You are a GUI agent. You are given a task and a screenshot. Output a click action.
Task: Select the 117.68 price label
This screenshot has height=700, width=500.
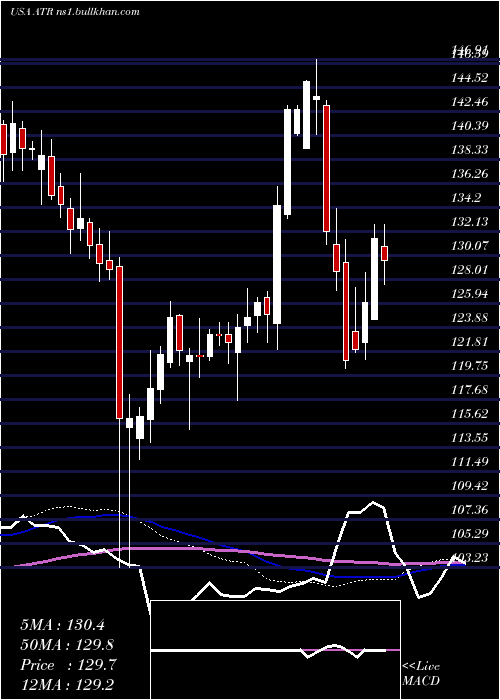tap(470, 390)
